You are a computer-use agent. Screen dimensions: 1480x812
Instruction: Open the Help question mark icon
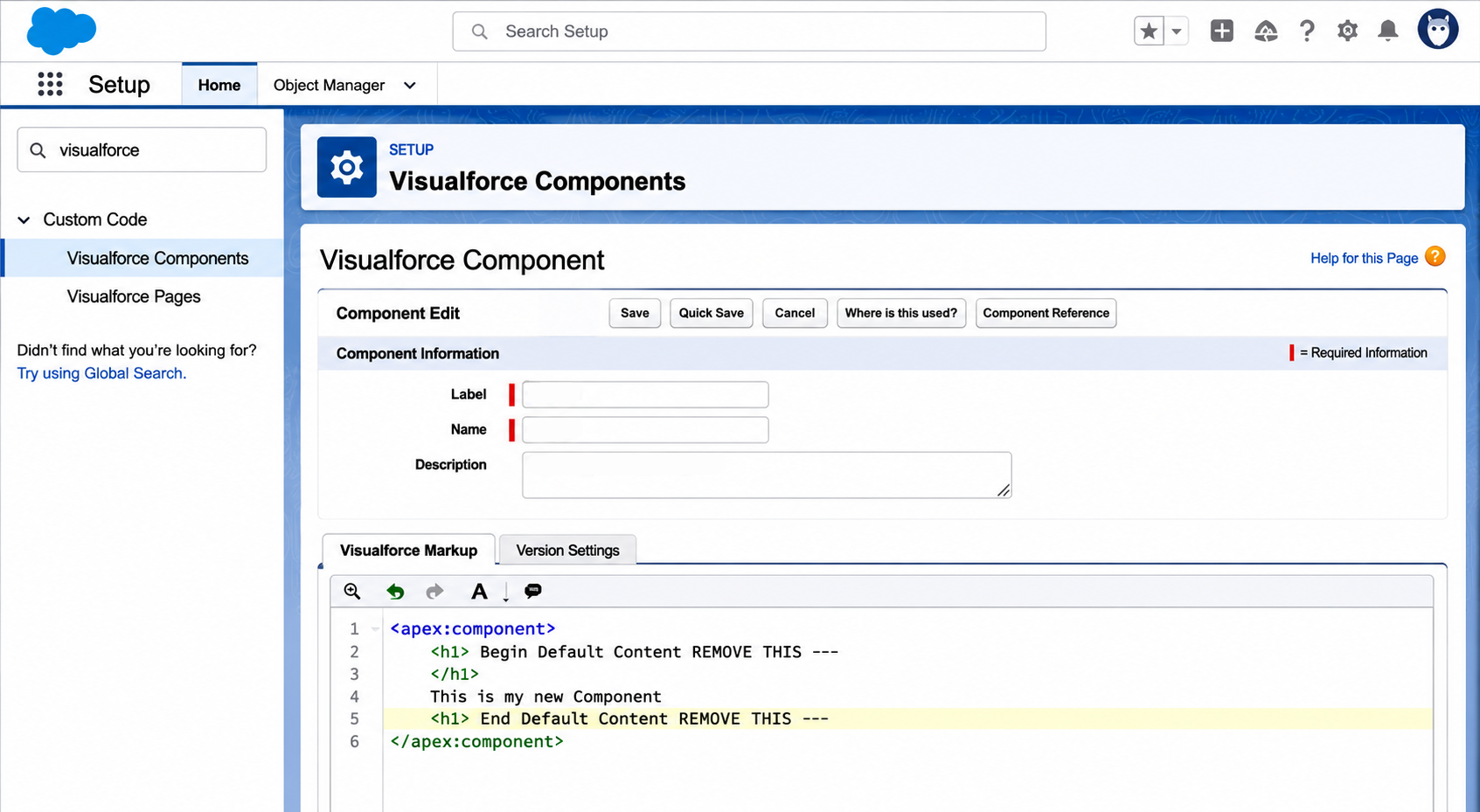pyautogui.click(x=1306, y=31)
